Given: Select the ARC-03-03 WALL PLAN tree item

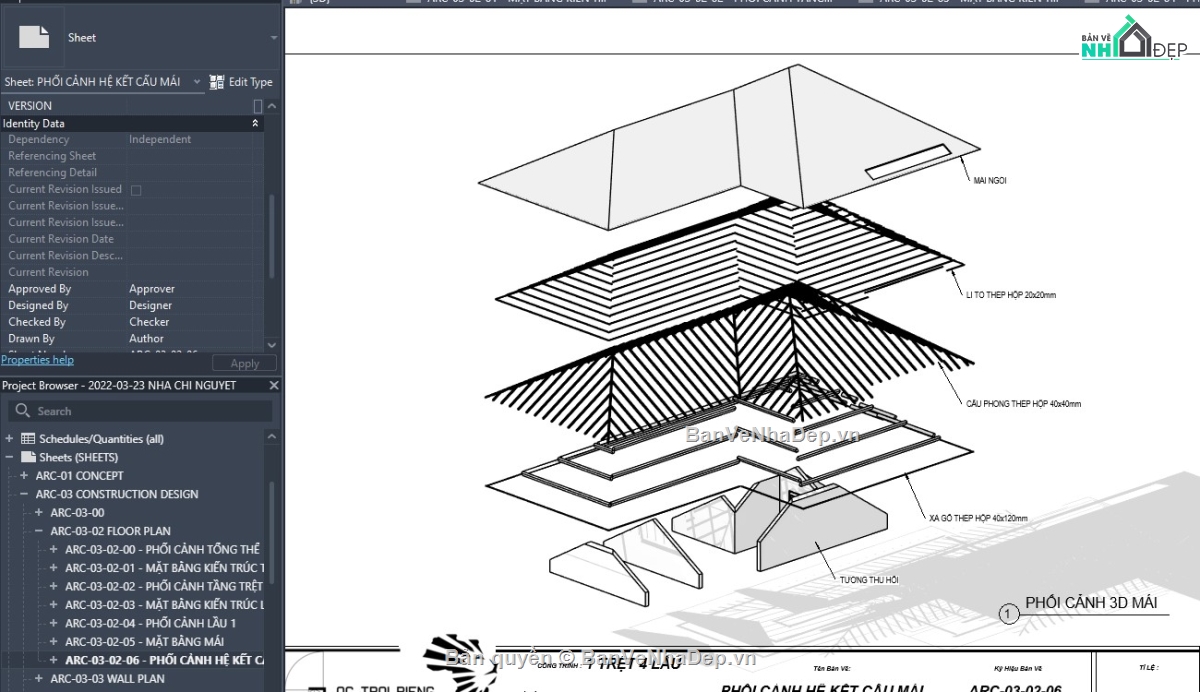Looking at the screenshot, I should [107, 679].
